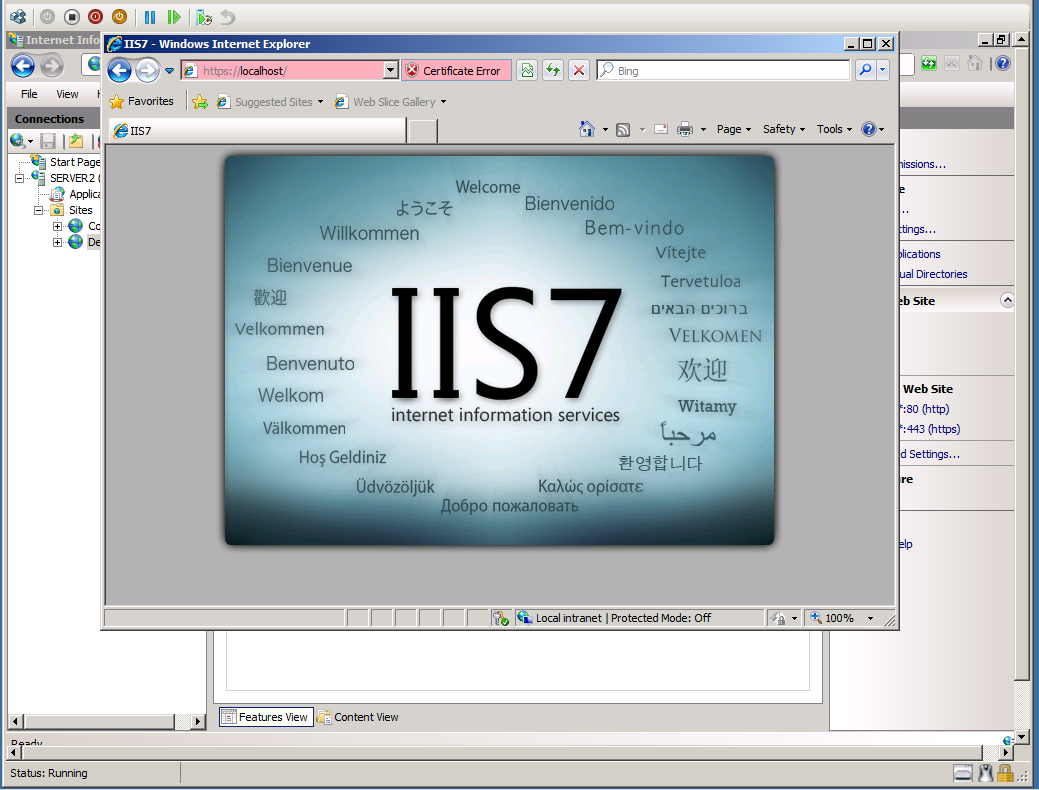The height and width of the screenshot is (790, 1039).
Task: Open the Safety menu
Action: coord(783,129)
